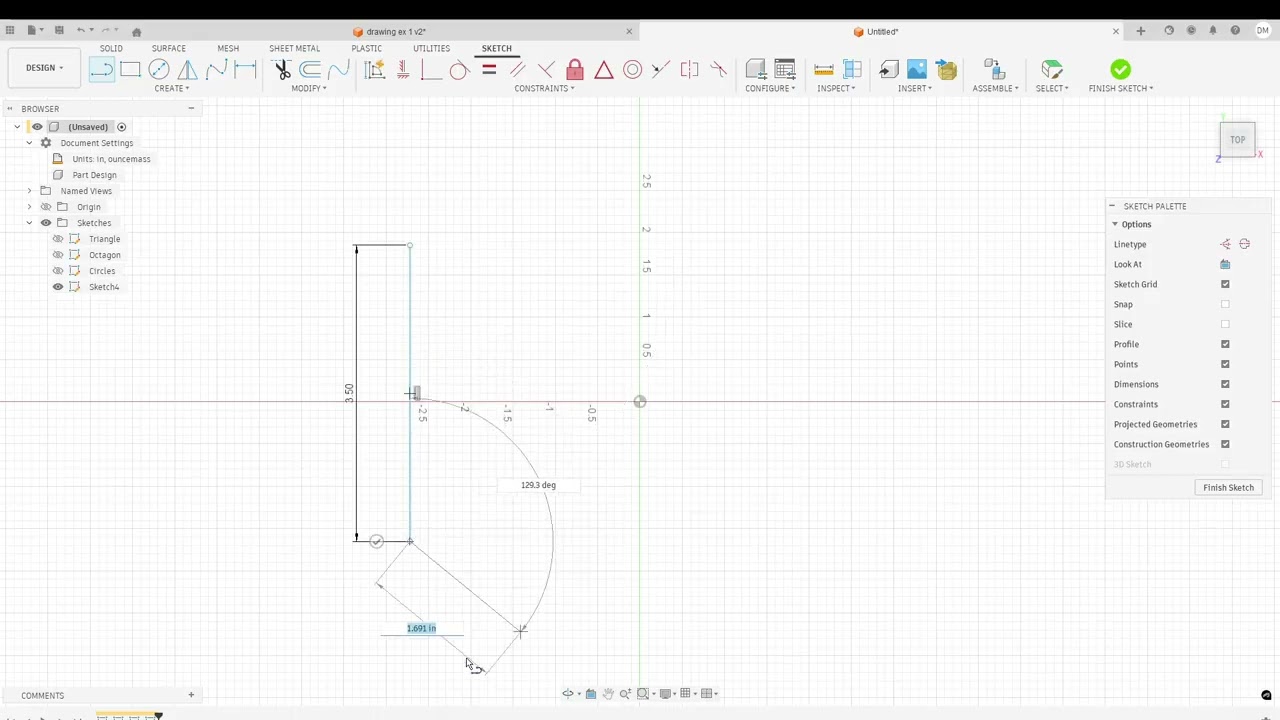Viewport: 1280px width, 720px height.
Task: Toggle the Constraints checkbox in palette
Action: 1225,404
